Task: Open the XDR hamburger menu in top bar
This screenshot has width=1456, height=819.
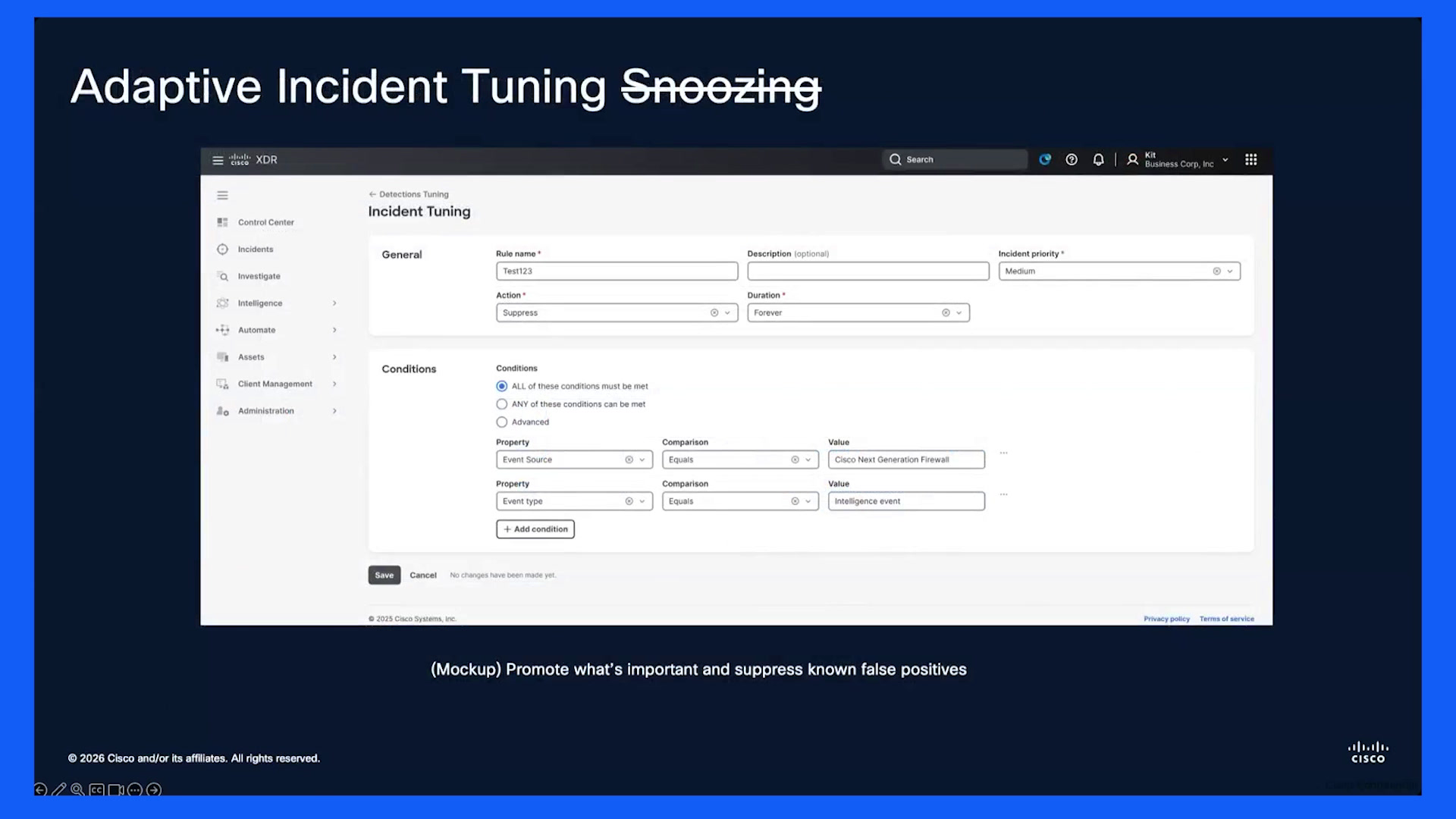Action: click(x=218, y=160)
